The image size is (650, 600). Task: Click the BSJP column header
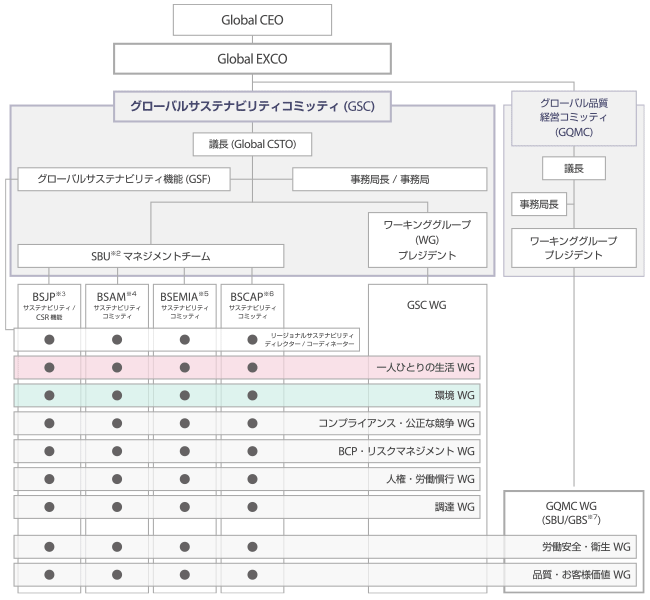48,304
